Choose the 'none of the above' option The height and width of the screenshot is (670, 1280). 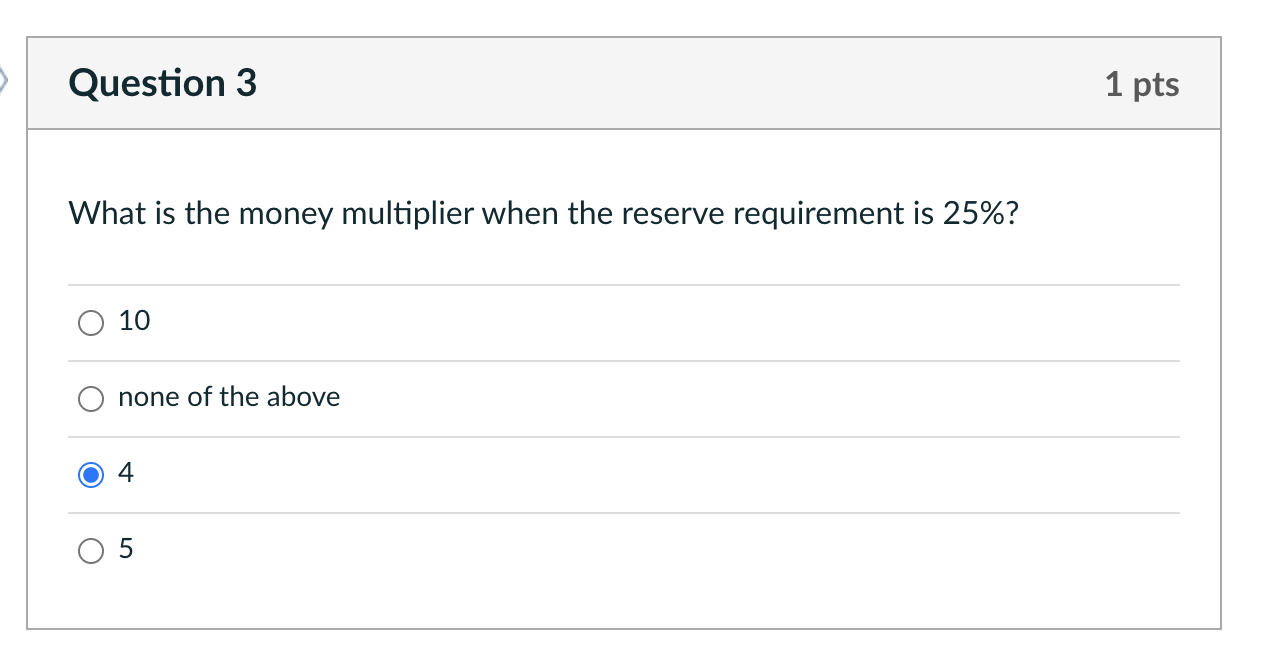90,398
